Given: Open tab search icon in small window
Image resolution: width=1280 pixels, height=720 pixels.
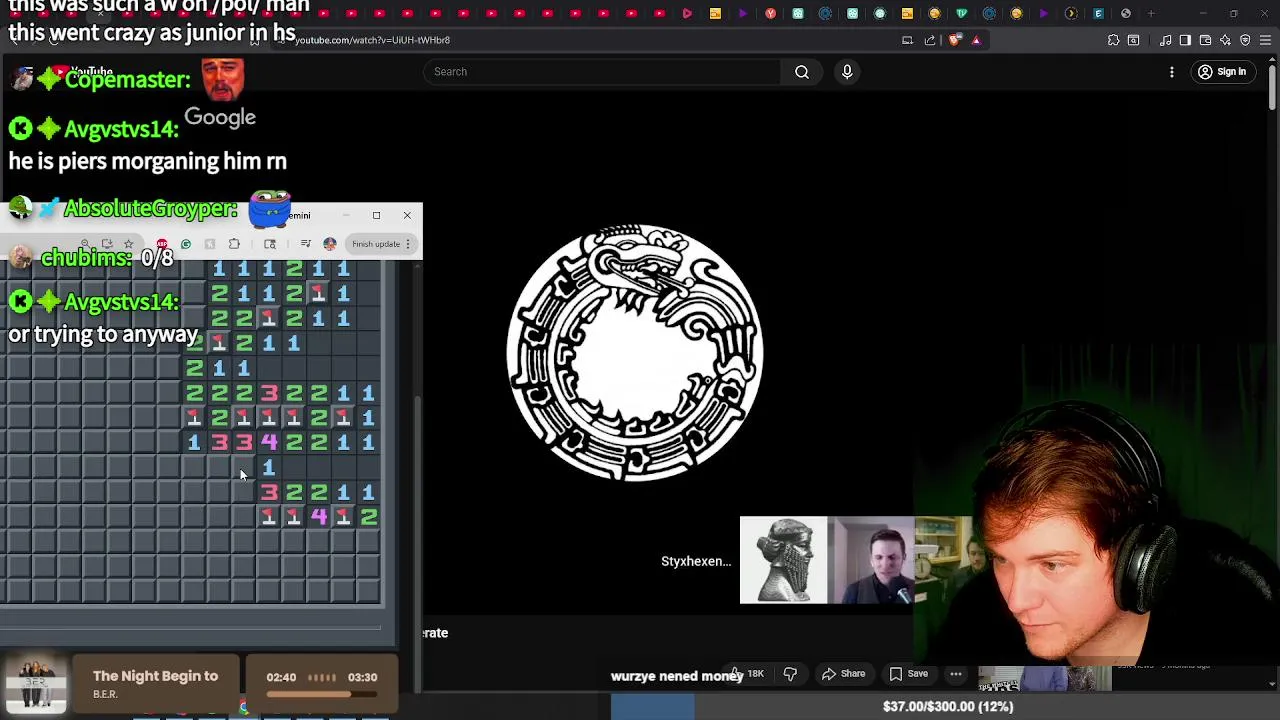Looking at the screenshot, I should tap(270, 244).
